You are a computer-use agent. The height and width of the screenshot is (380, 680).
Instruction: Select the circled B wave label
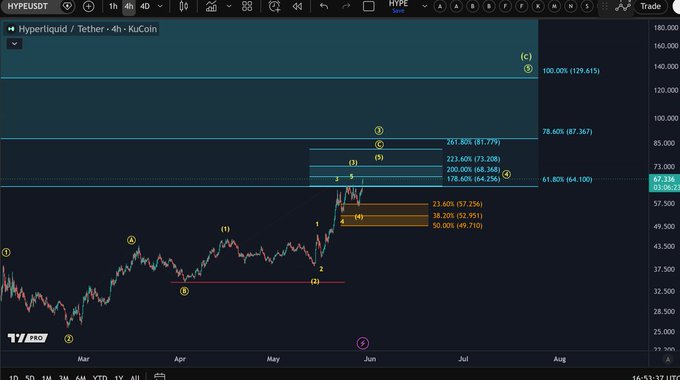[184, 291]
